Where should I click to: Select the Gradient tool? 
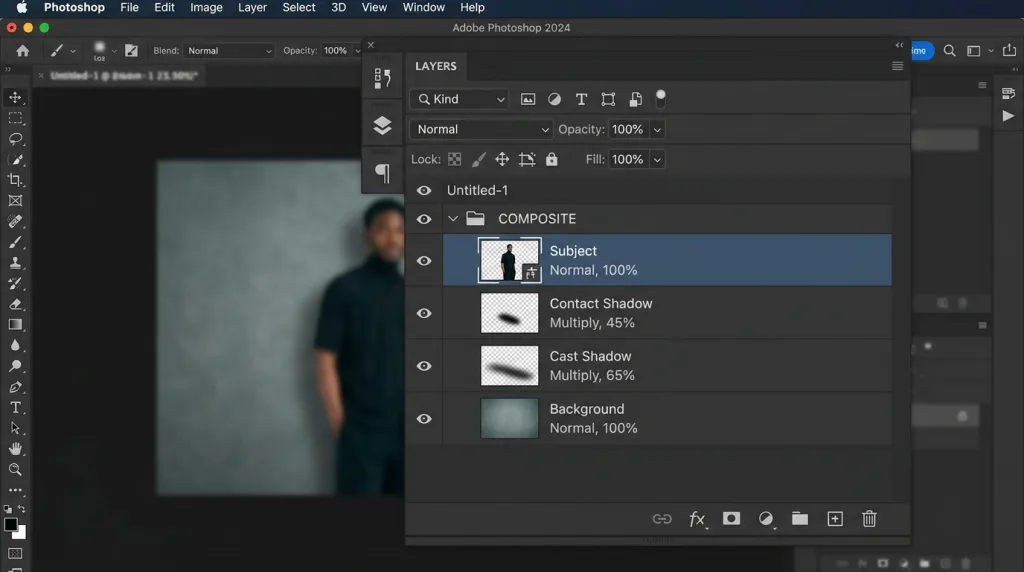point(15,325)
